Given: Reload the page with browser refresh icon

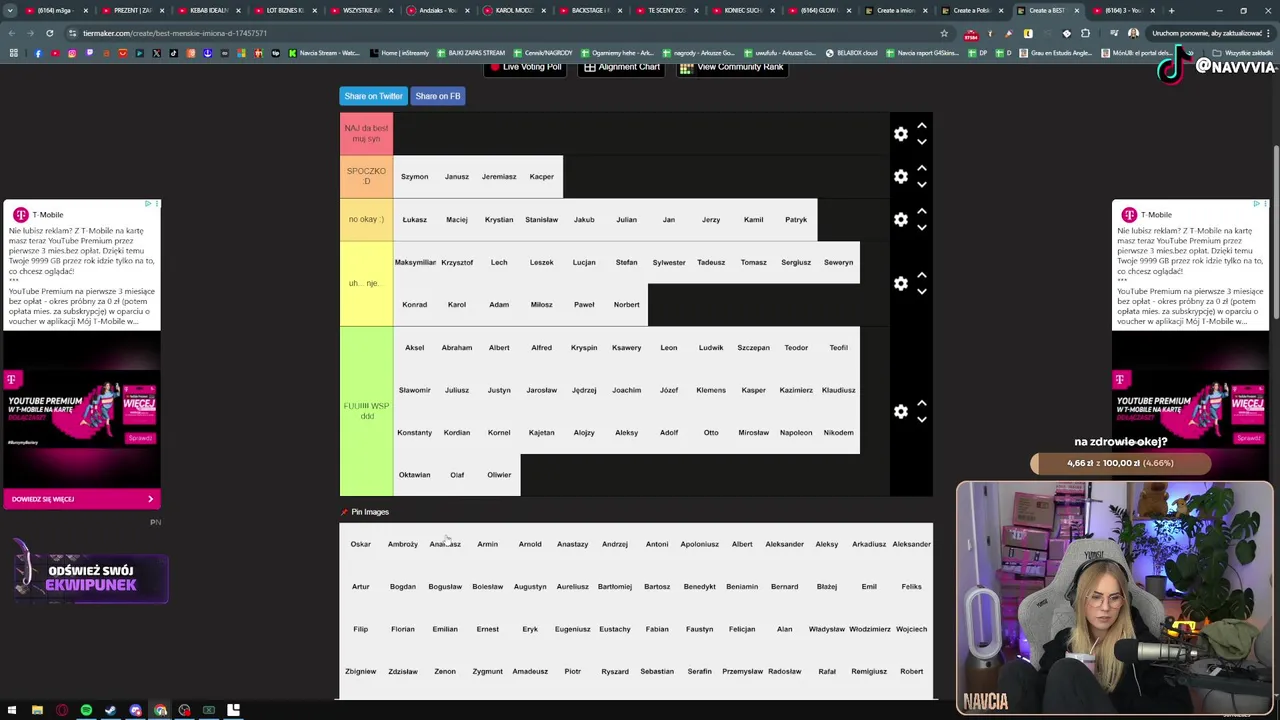Looking at the screenshot, I should [49, 33].
